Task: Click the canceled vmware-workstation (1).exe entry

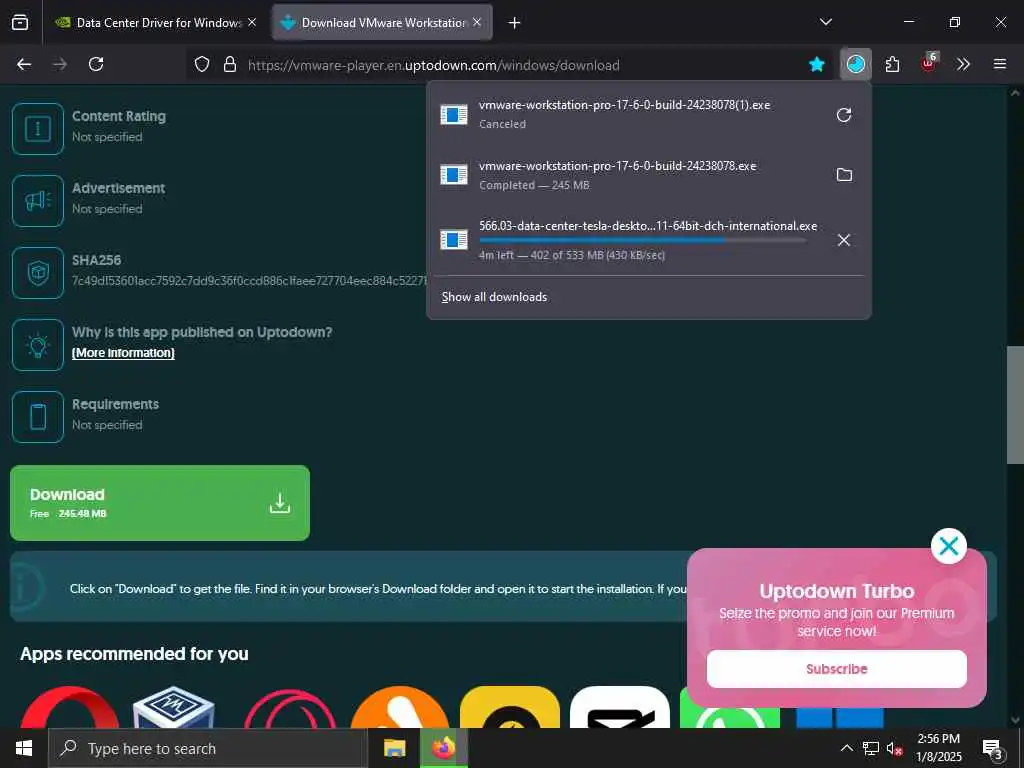Action: click(627, 115)
